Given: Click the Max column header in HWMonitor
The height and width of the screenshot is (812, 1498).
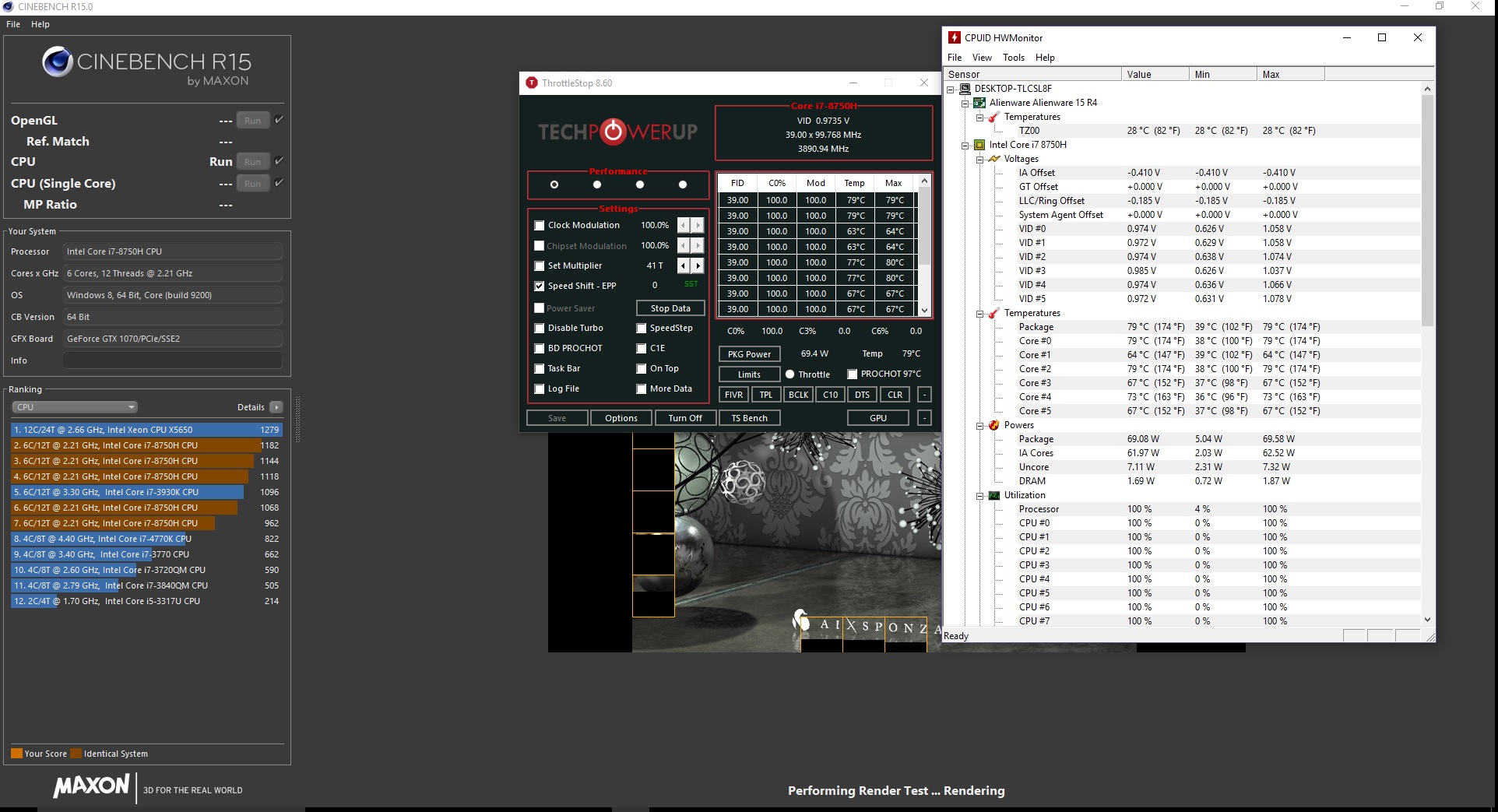Looking at the screenshot, I should [1290, 74].
